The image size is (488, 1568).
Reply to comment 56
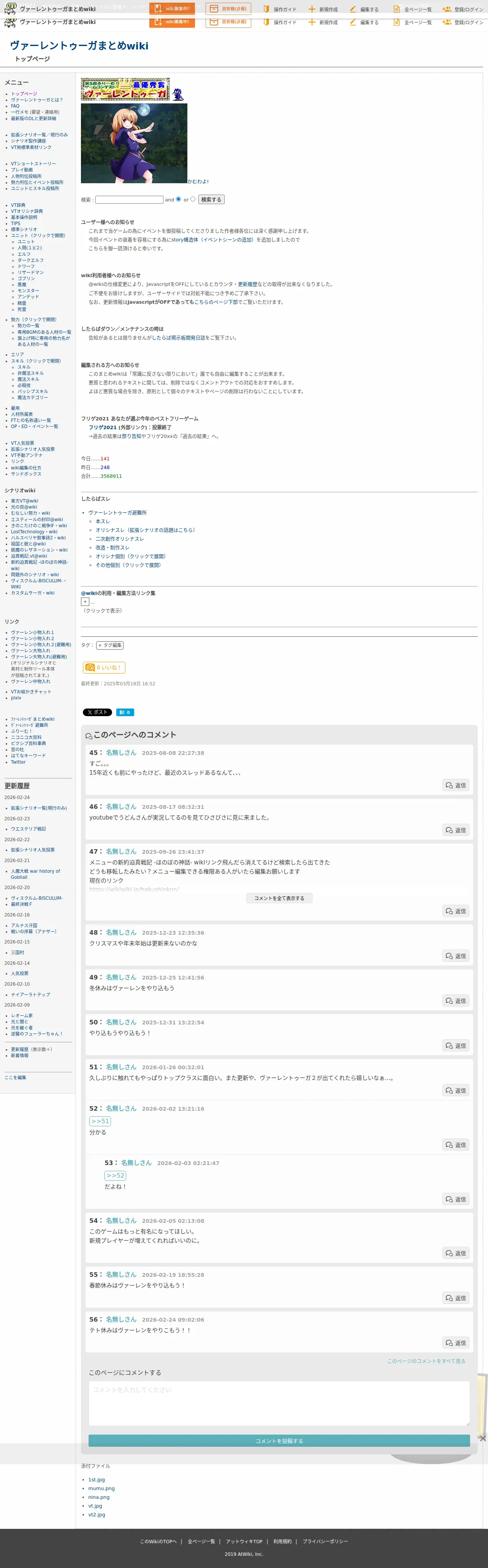pyautogui.click(x=456, y=1343)
